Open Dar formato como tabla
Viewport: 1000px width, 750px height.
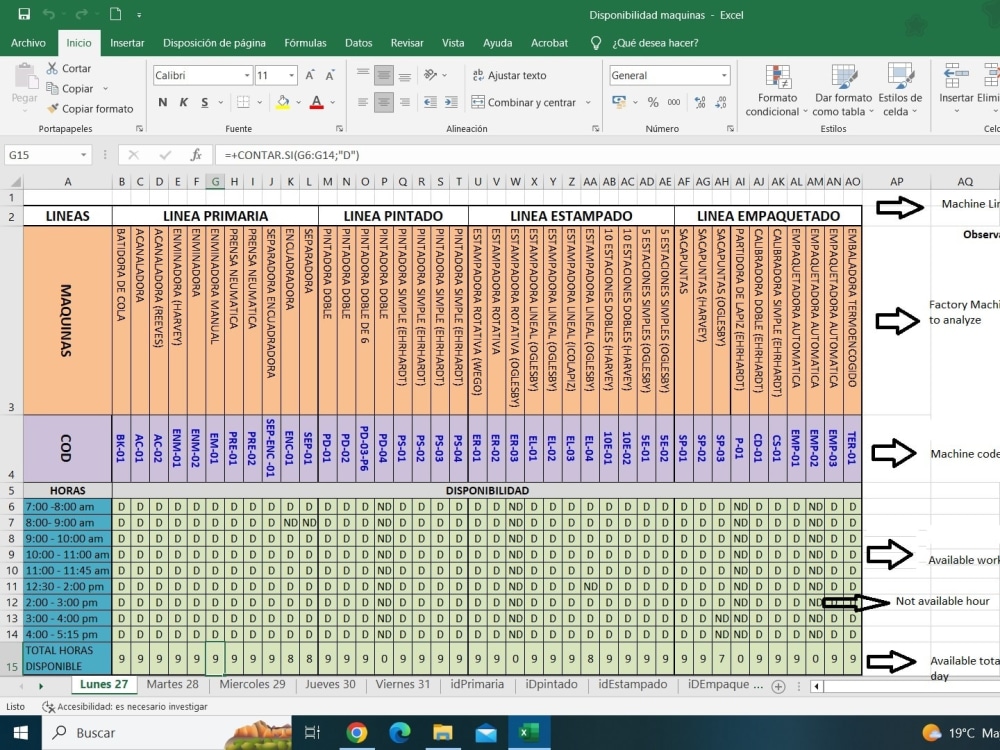pos(842,90)
